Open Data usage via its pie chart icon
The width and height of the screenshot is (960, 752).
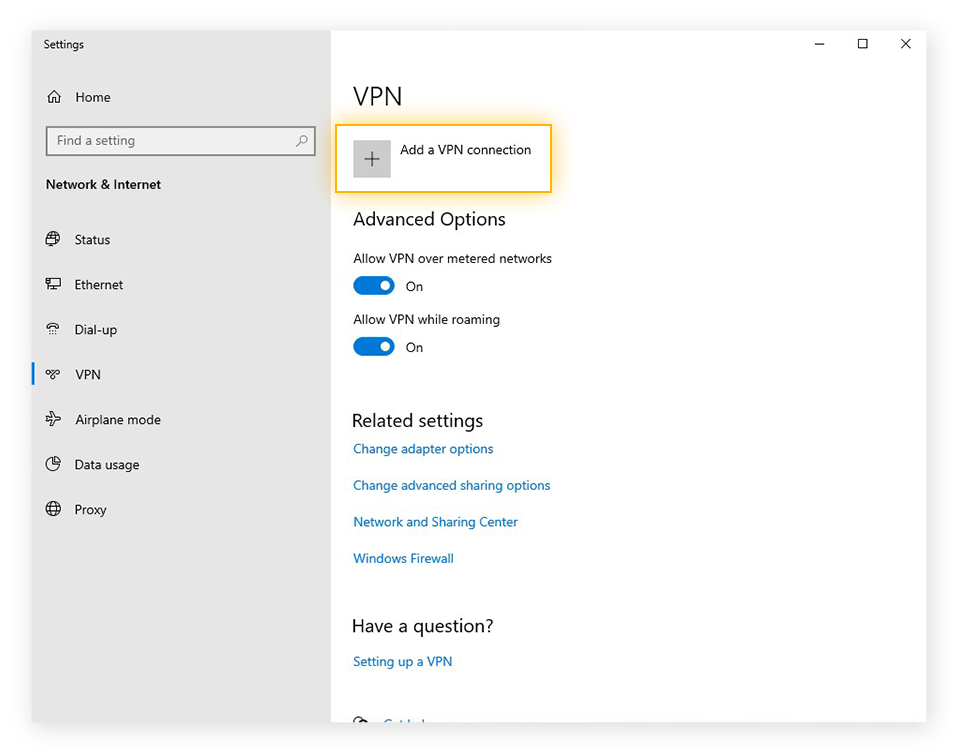53,464
